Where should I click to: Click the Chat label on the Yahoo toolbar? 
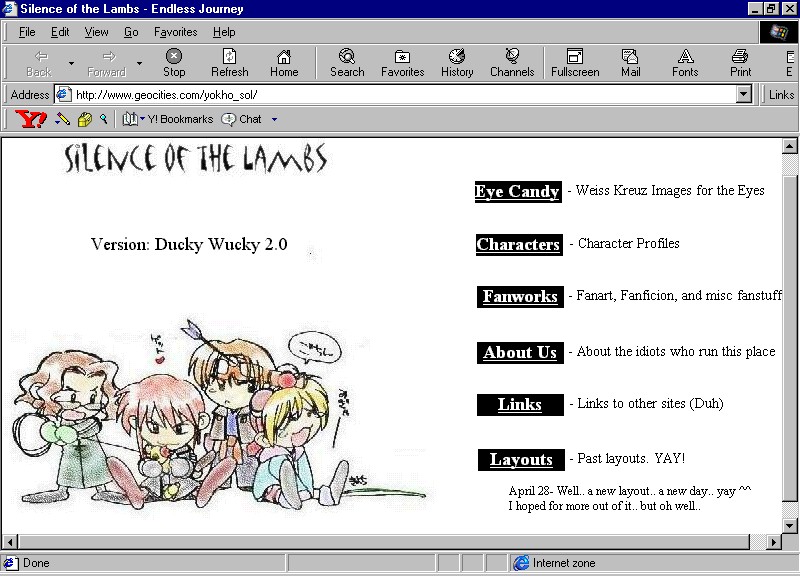point(250,119)
